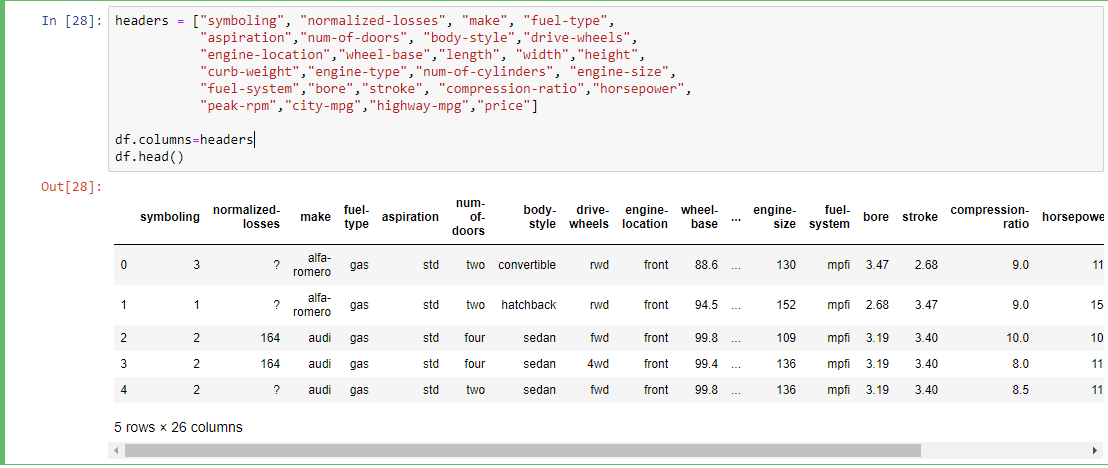The image size is (1108, 468).
Task: Click the 'compression-ratio' column header
Action: click(x=989, y=217)
